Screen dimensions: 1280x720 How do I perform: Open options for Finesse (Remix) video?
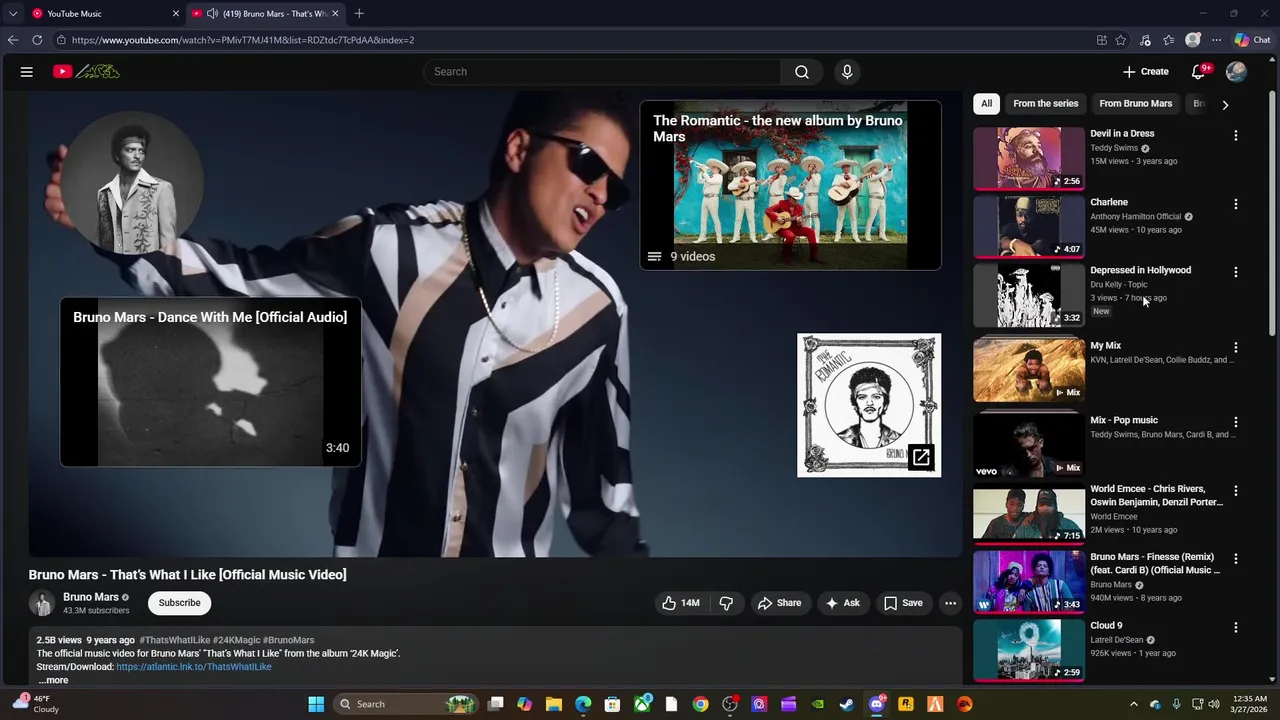[1235, 559]
